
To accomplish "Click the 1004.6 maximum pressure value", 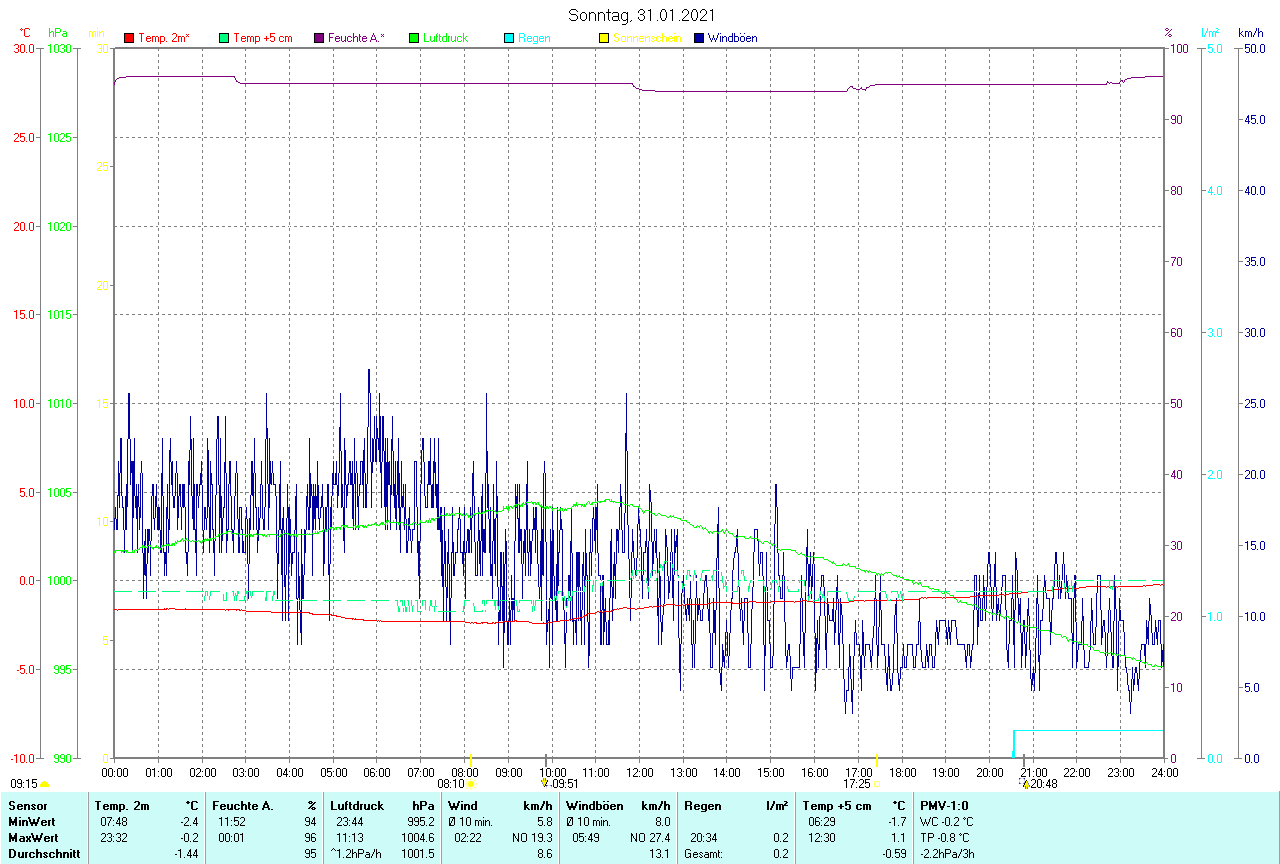I will point(418,838).
